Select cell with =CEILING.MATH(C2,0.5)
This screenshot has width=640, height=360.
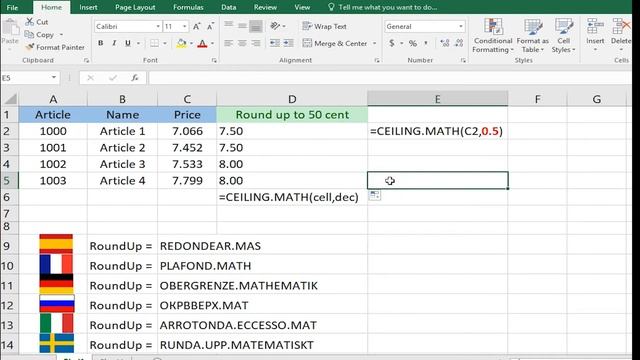click(437, 131)
